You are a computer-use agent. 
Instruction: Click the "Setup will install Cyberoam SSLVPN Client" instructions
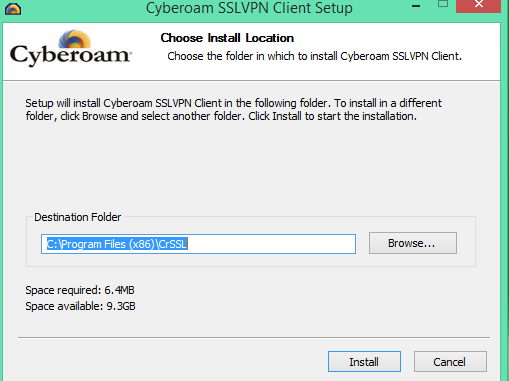[x=233, y=110]
